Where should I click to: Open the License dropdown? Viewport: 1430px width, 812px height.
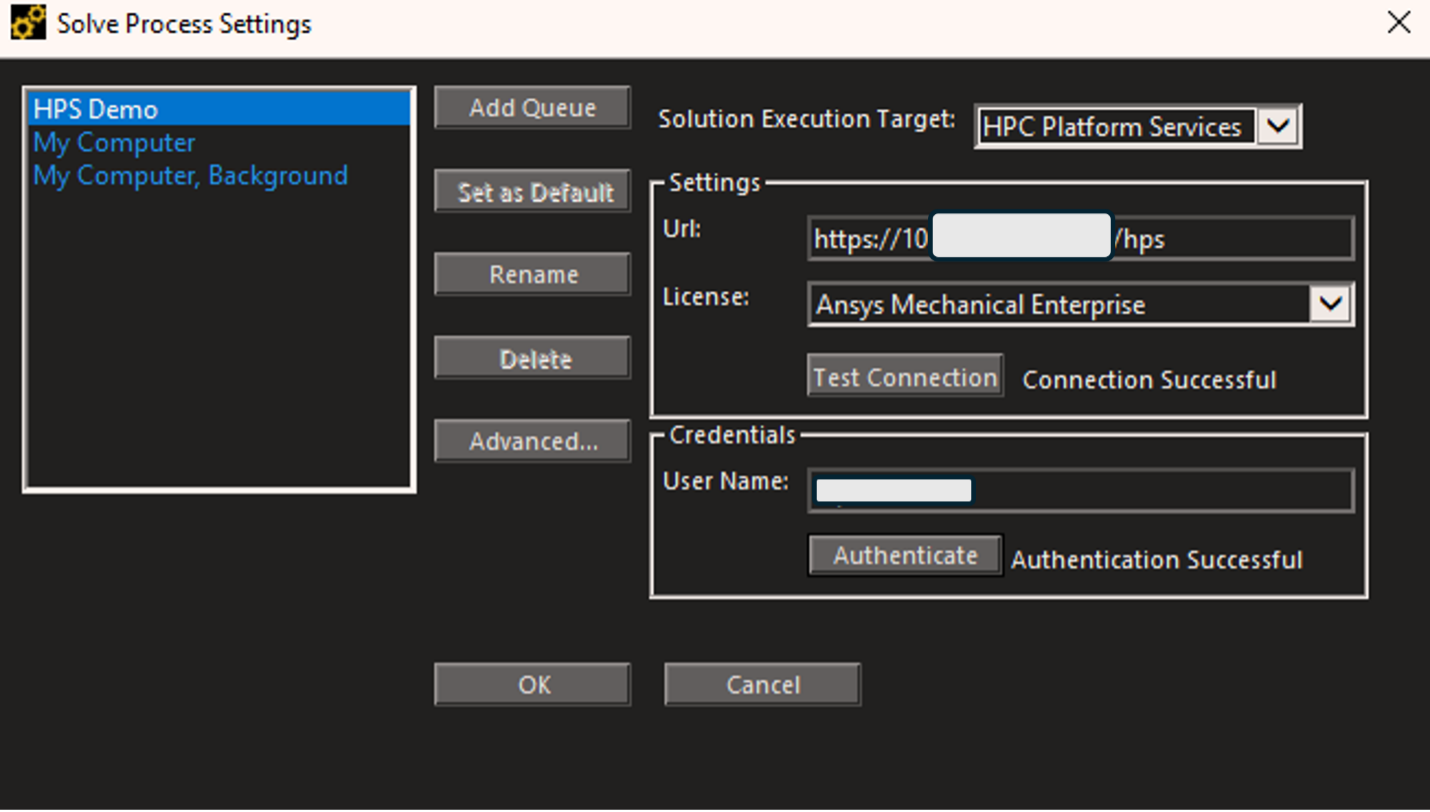click(x=1080, y=305)
